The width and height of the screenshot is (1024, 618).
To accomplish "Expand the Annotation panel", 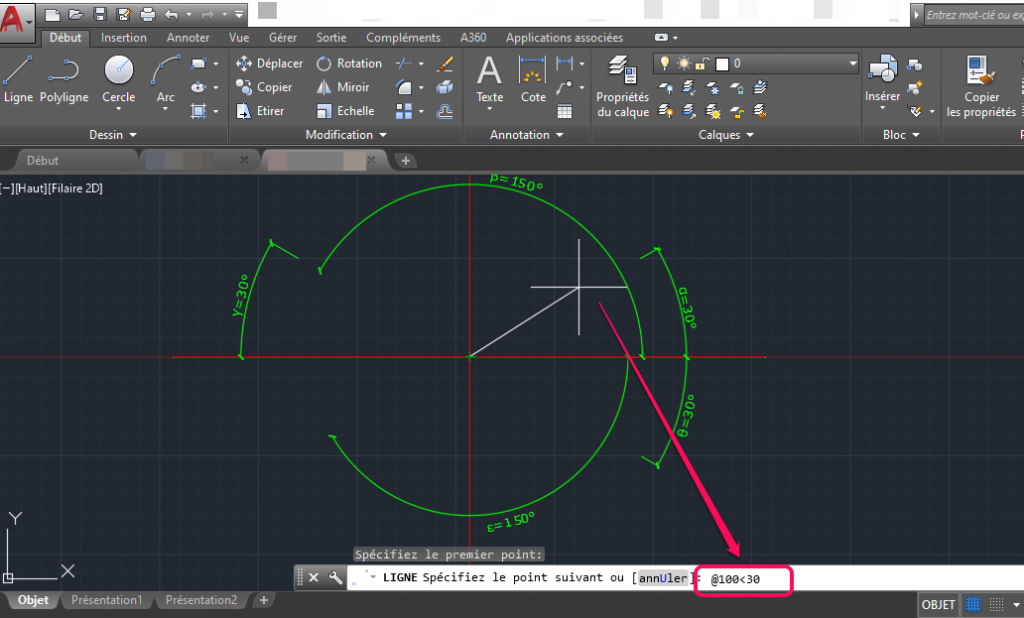I will (x=526, y=135).
